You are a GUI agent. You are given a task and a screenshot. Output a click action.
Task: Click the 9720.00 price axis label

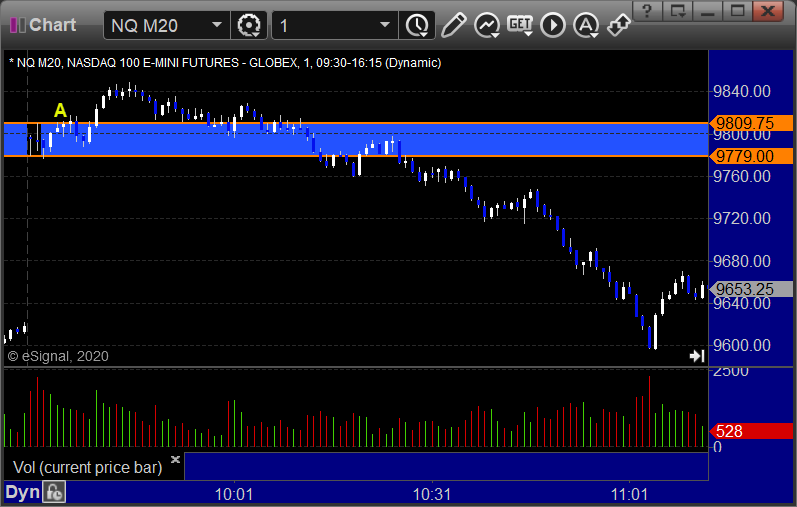pyautogui.click(x=742, y=219)
